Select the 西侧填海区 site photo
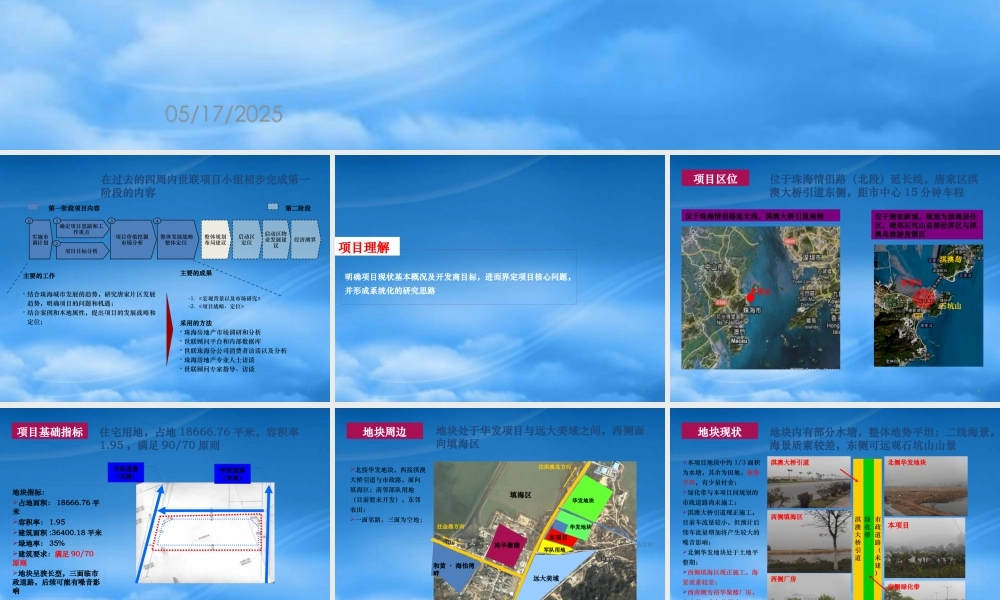This screenshot has height=600, width=1000. (809, 541)
